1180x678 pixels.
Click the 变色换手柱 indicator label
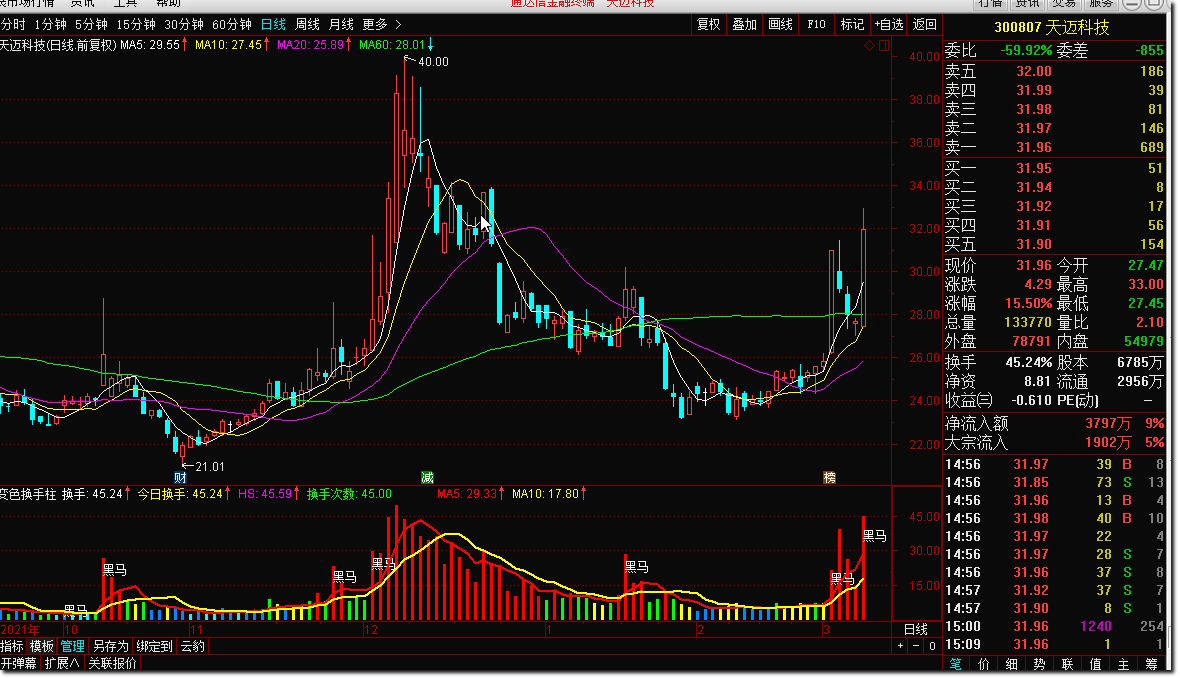(x=28, y=494)
